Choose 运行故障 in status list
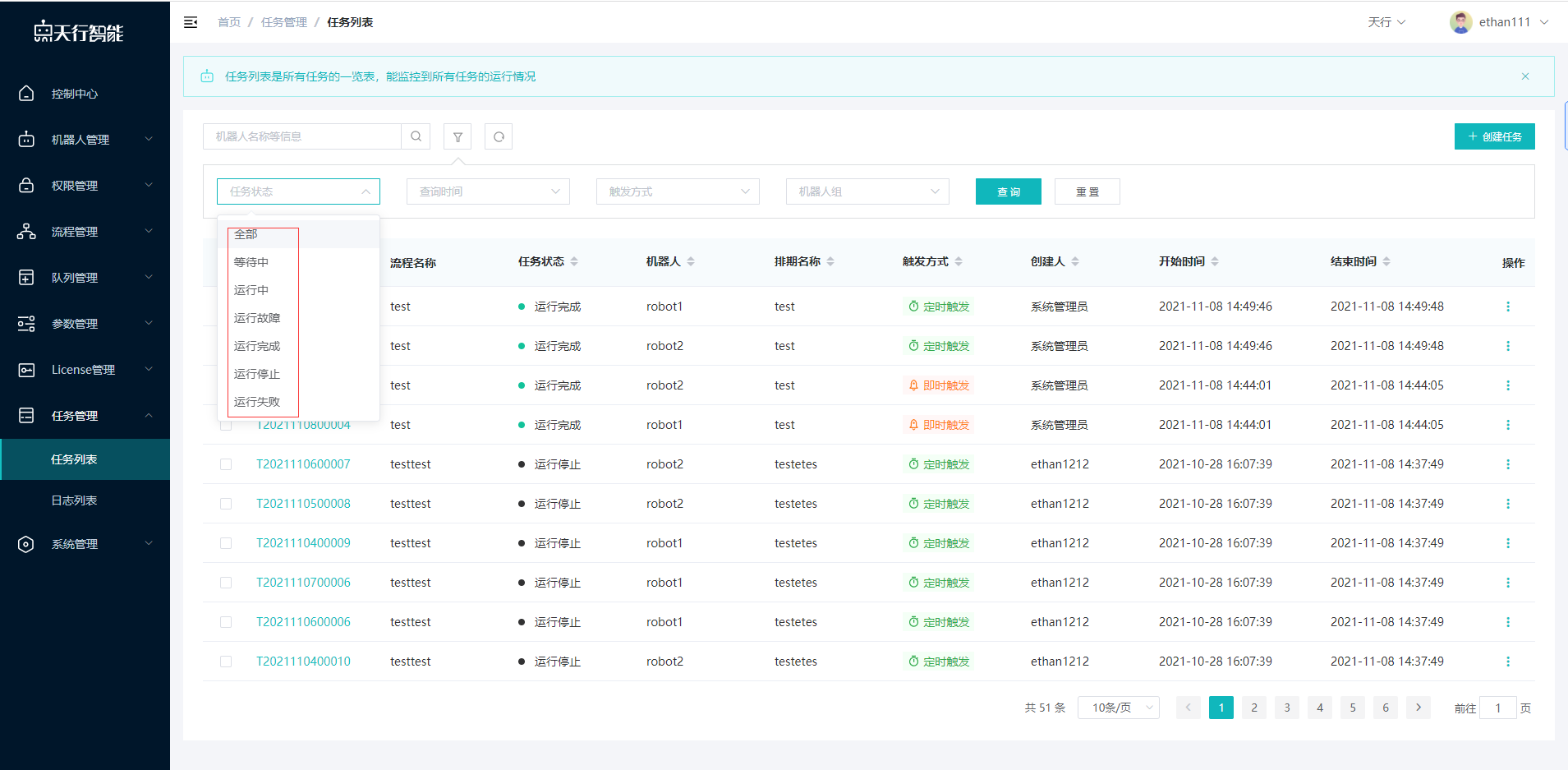Image resolution: width=1568 pixels, height=770 pixels. click(298, 318)
